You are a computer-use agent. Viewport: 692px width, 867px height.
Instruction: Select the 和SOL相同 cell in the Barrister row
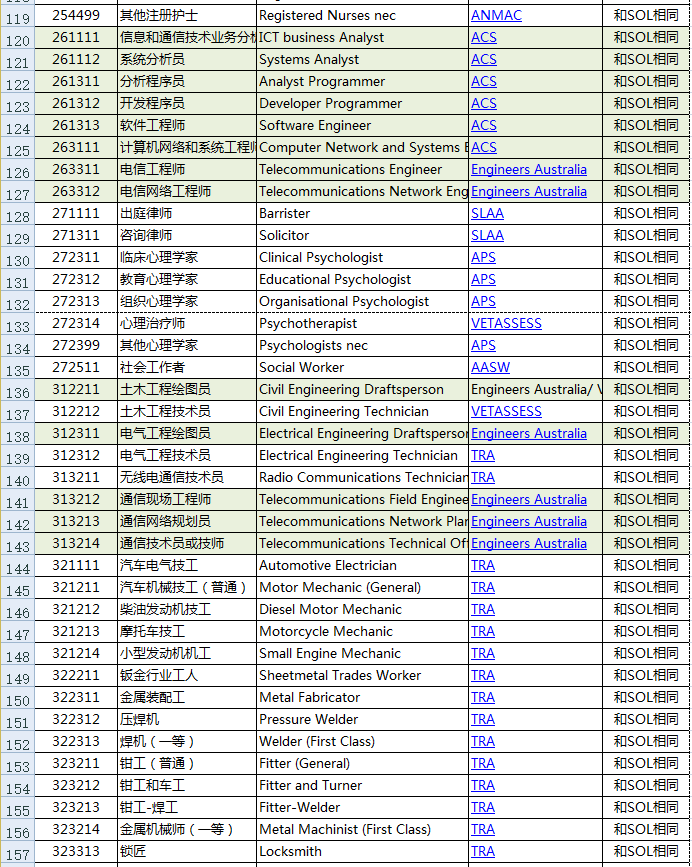[646, 213]
